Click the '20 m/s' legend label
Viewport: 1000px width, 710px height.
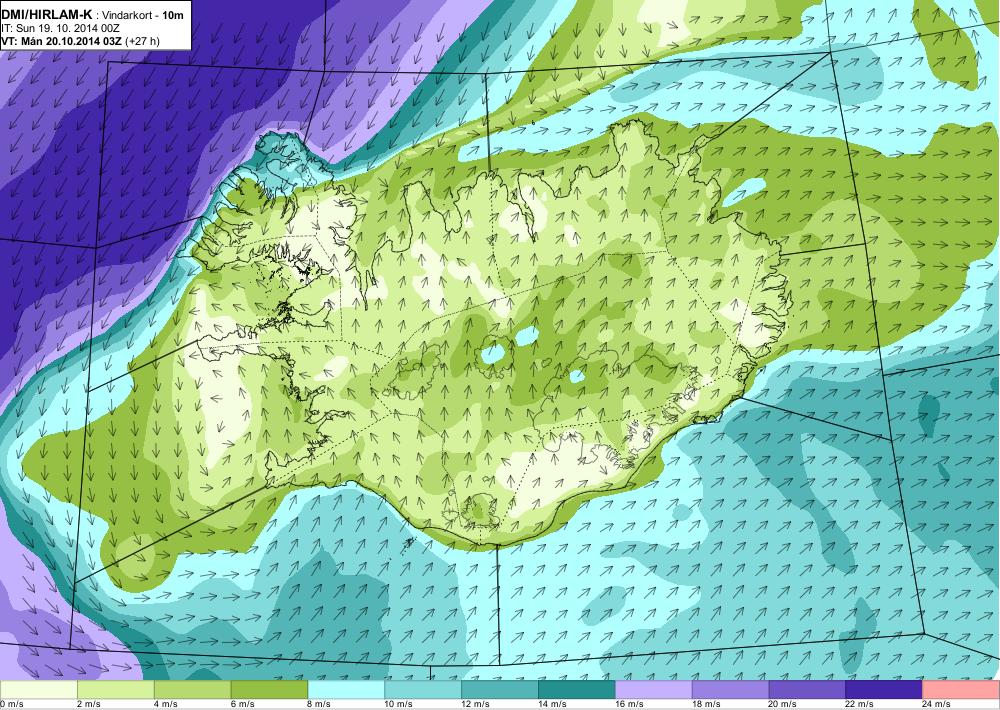(783, 704)
